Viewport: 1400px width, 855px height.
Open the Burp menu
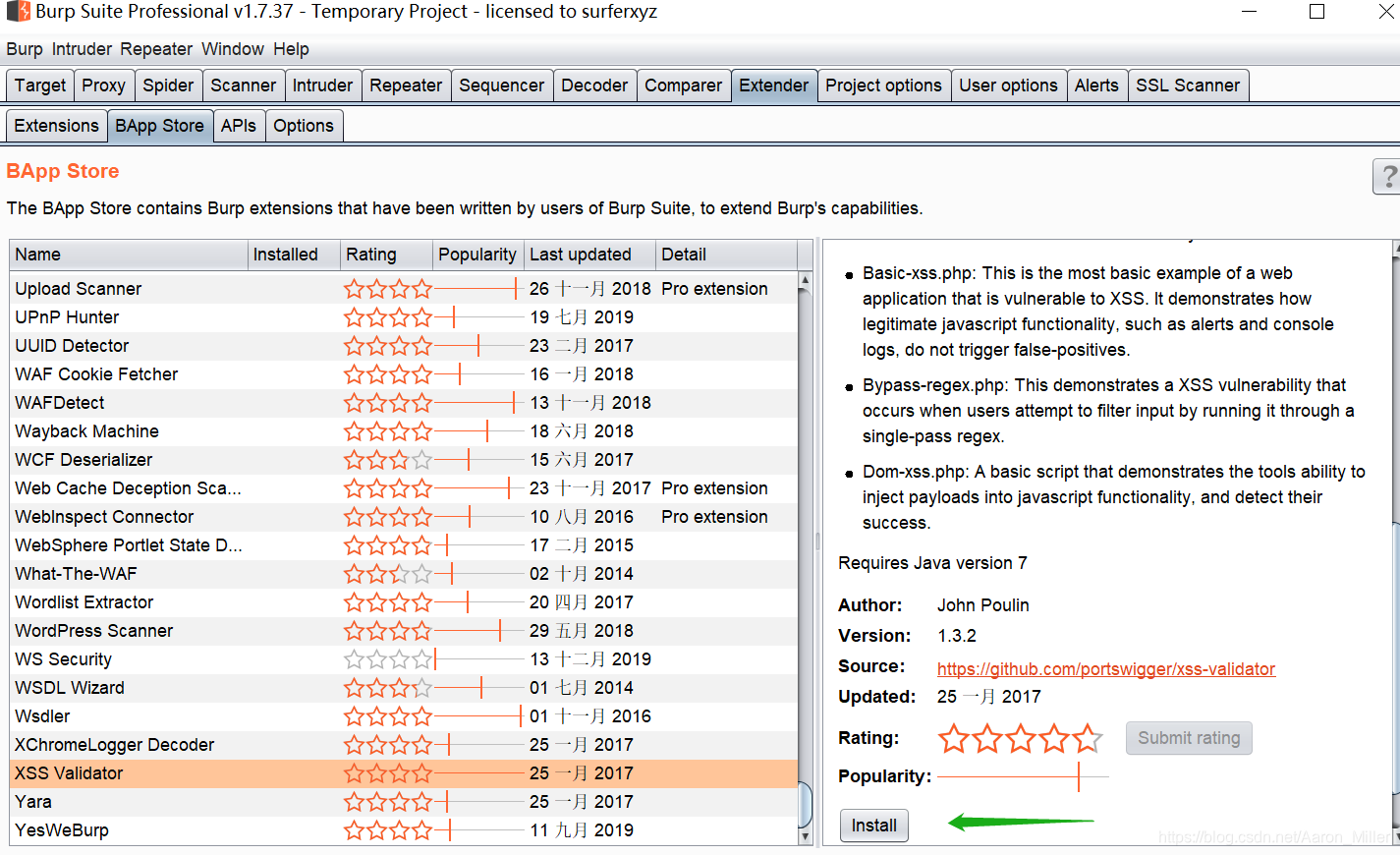point(25,49)
